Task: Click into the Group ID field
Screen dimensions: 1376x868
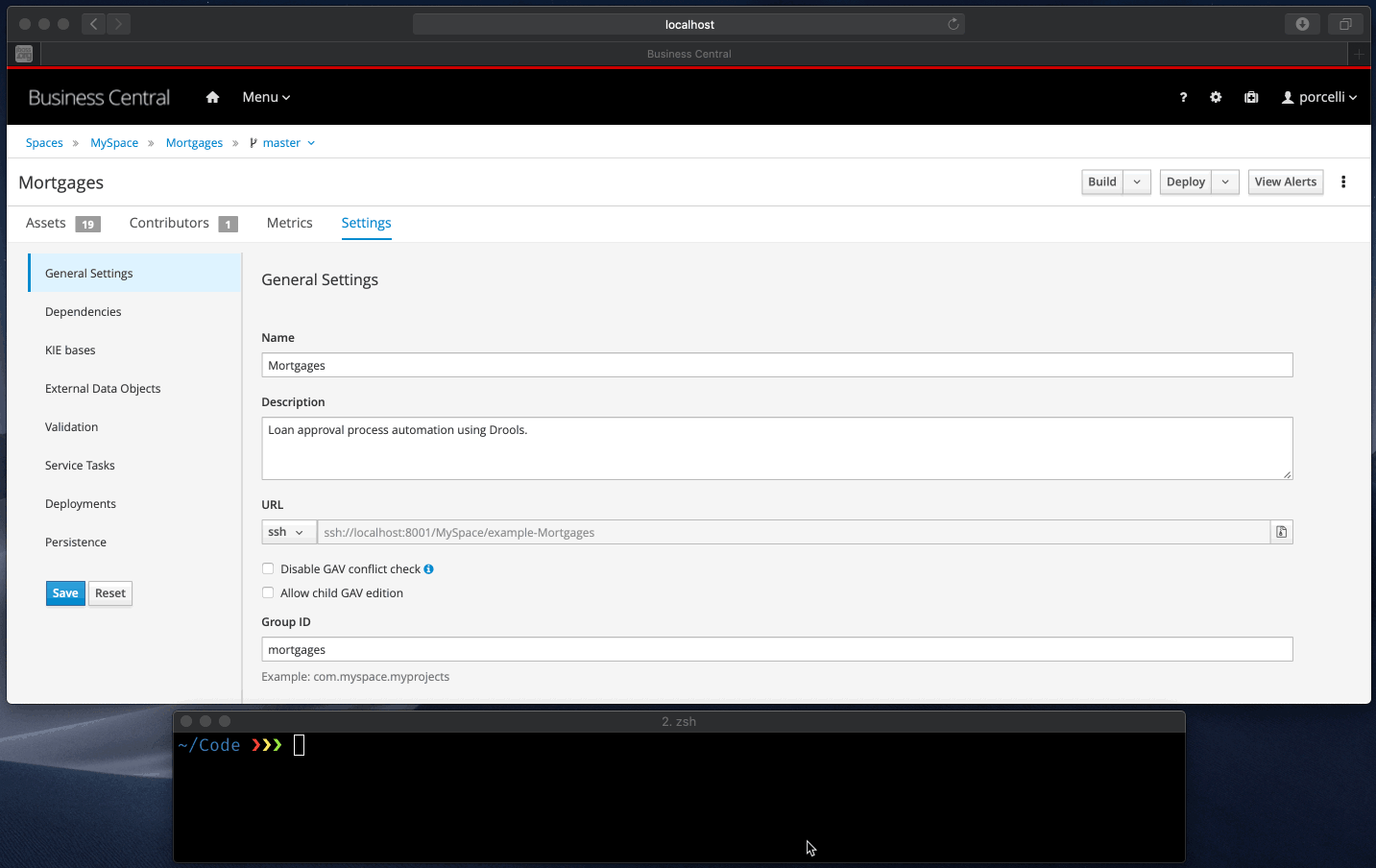Action: (x=776, y=650)
